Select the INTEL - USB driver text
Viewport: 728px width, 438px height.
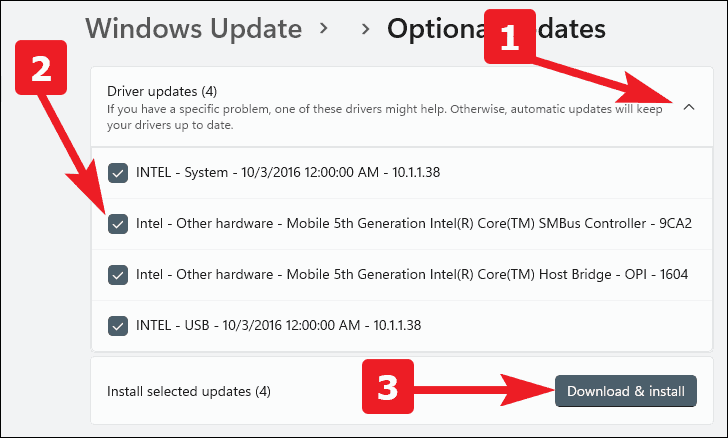pos(279,325)
